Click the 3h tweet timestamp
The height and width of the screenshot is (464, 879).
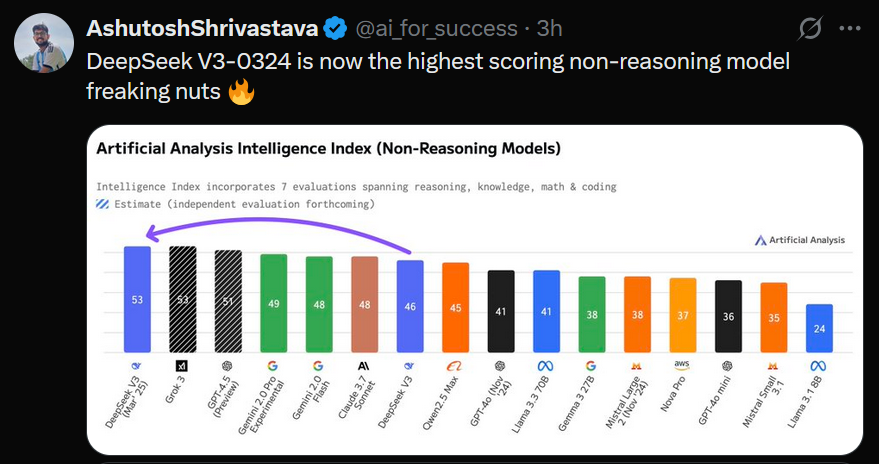tap(549, 28)
